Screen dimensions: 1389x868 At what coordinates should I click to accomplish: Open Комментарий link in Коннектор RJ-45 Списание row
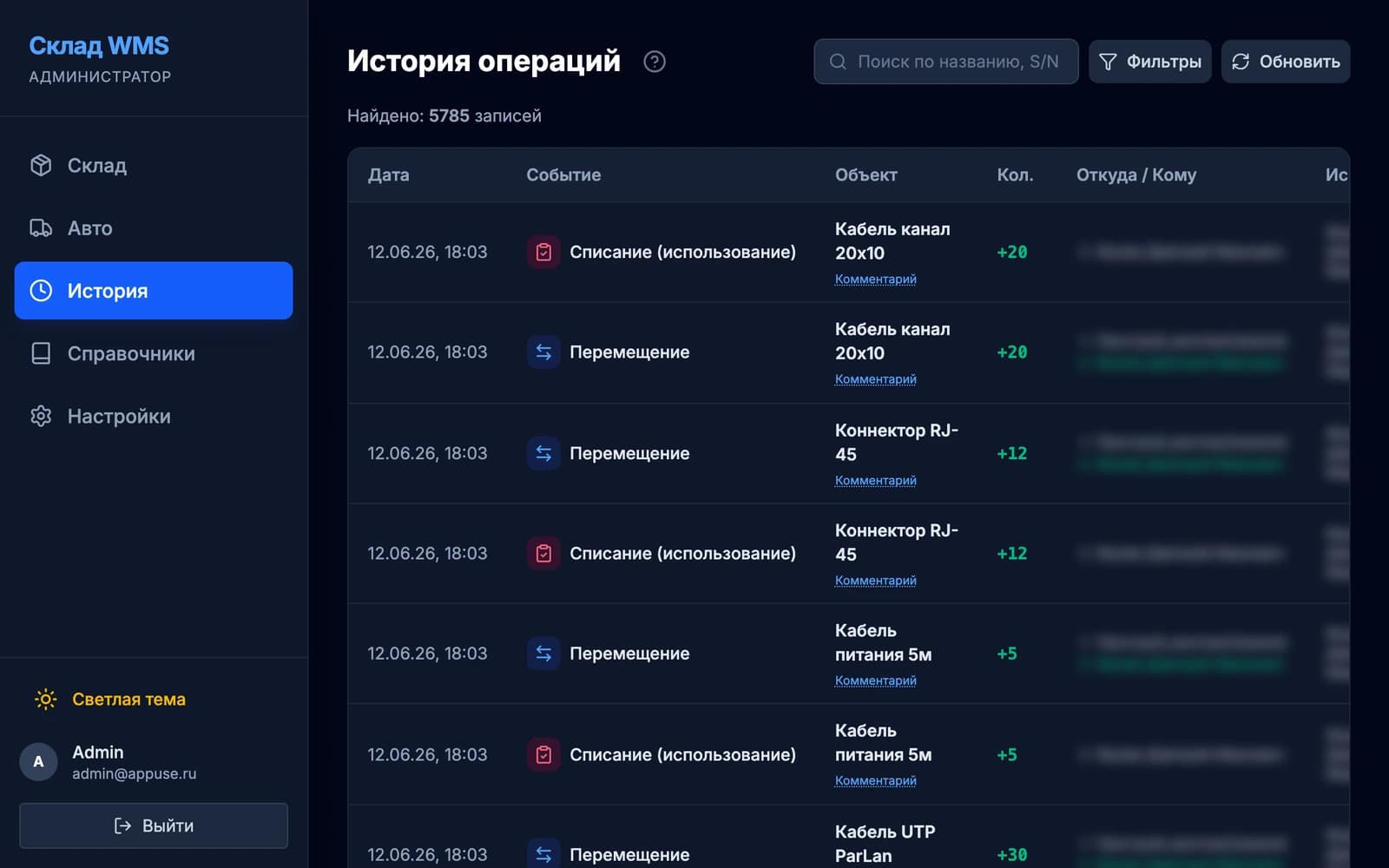point(875,580)
